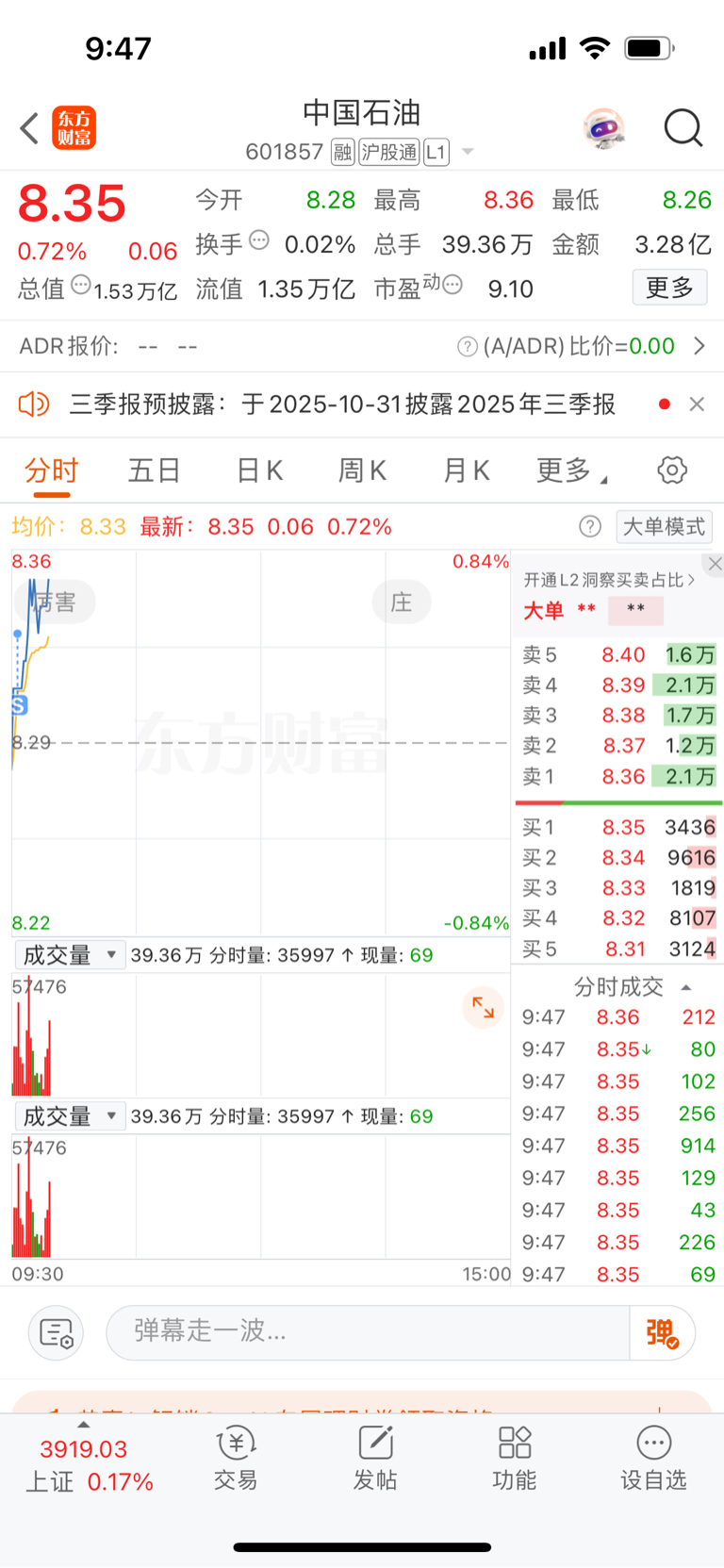Open the 功能 functions icon
Screen dimensions: 724x1568
[x=515, y=1459]
